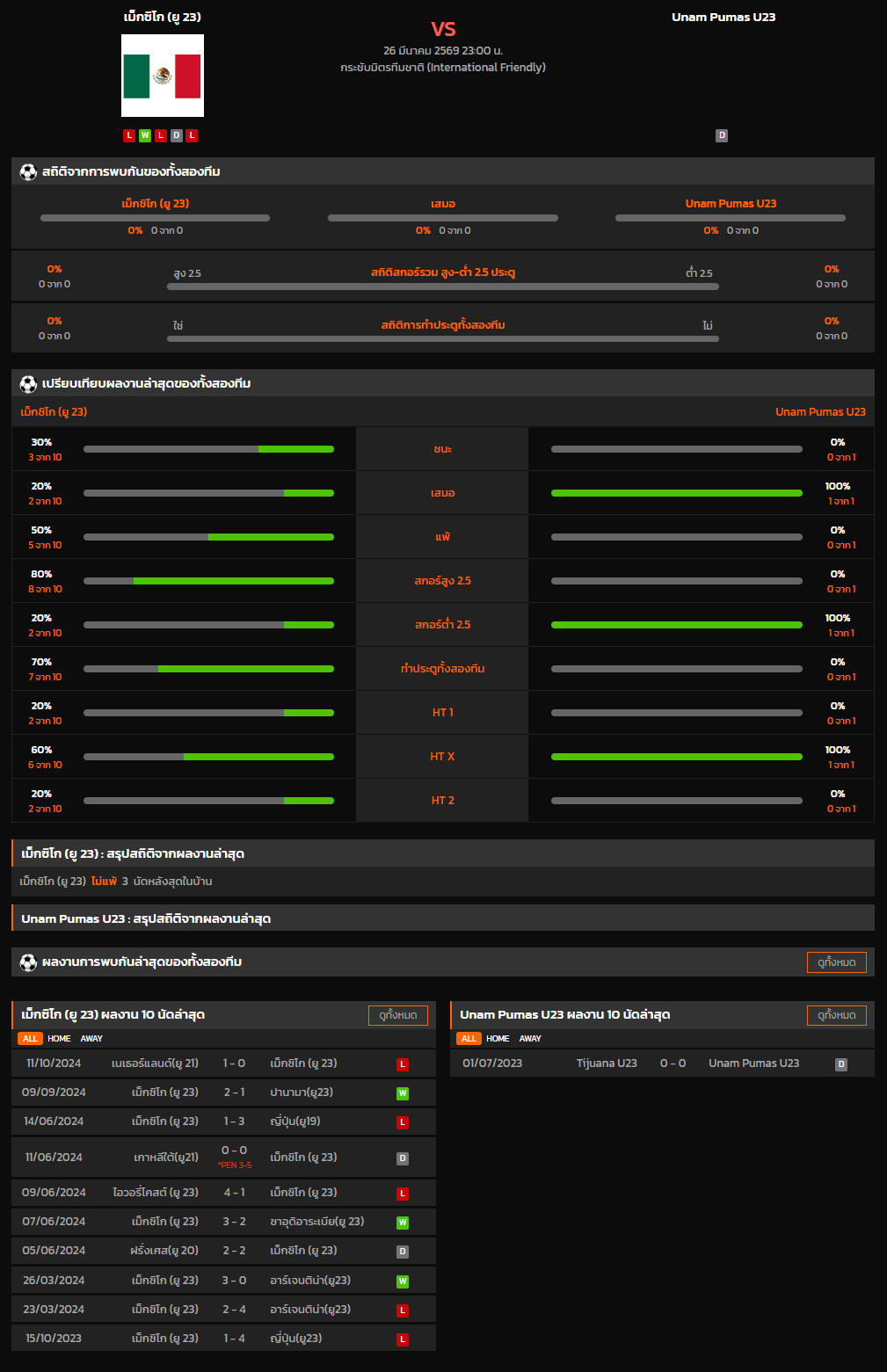Click soccer ball icon beside recent form comparison header
Image resolution: width=887 pixels, height=1372 pixels.
(x=28, y=384)
